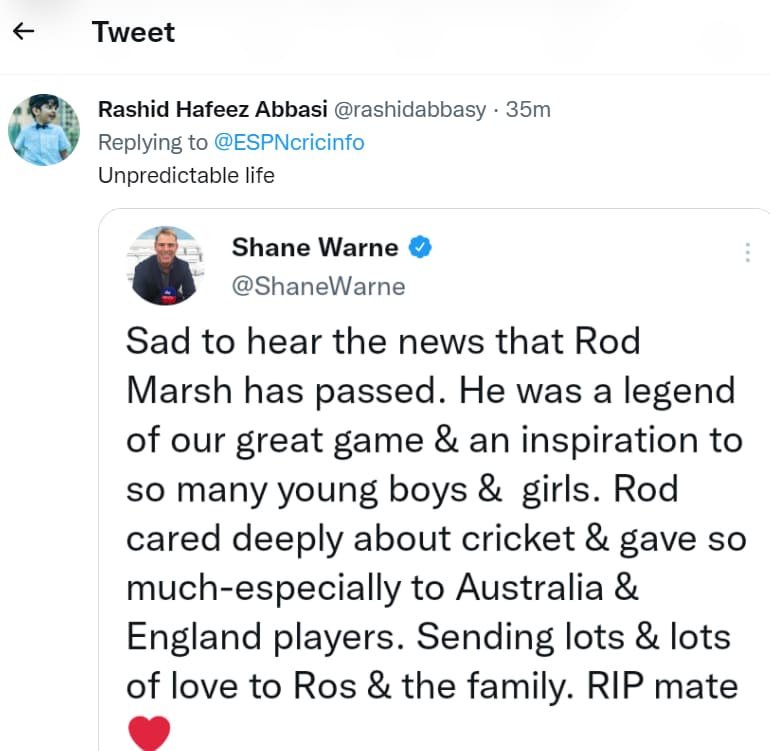Click the 35m timestamp
This screenshot has width=770, height=751.
(x=528, y=110)
